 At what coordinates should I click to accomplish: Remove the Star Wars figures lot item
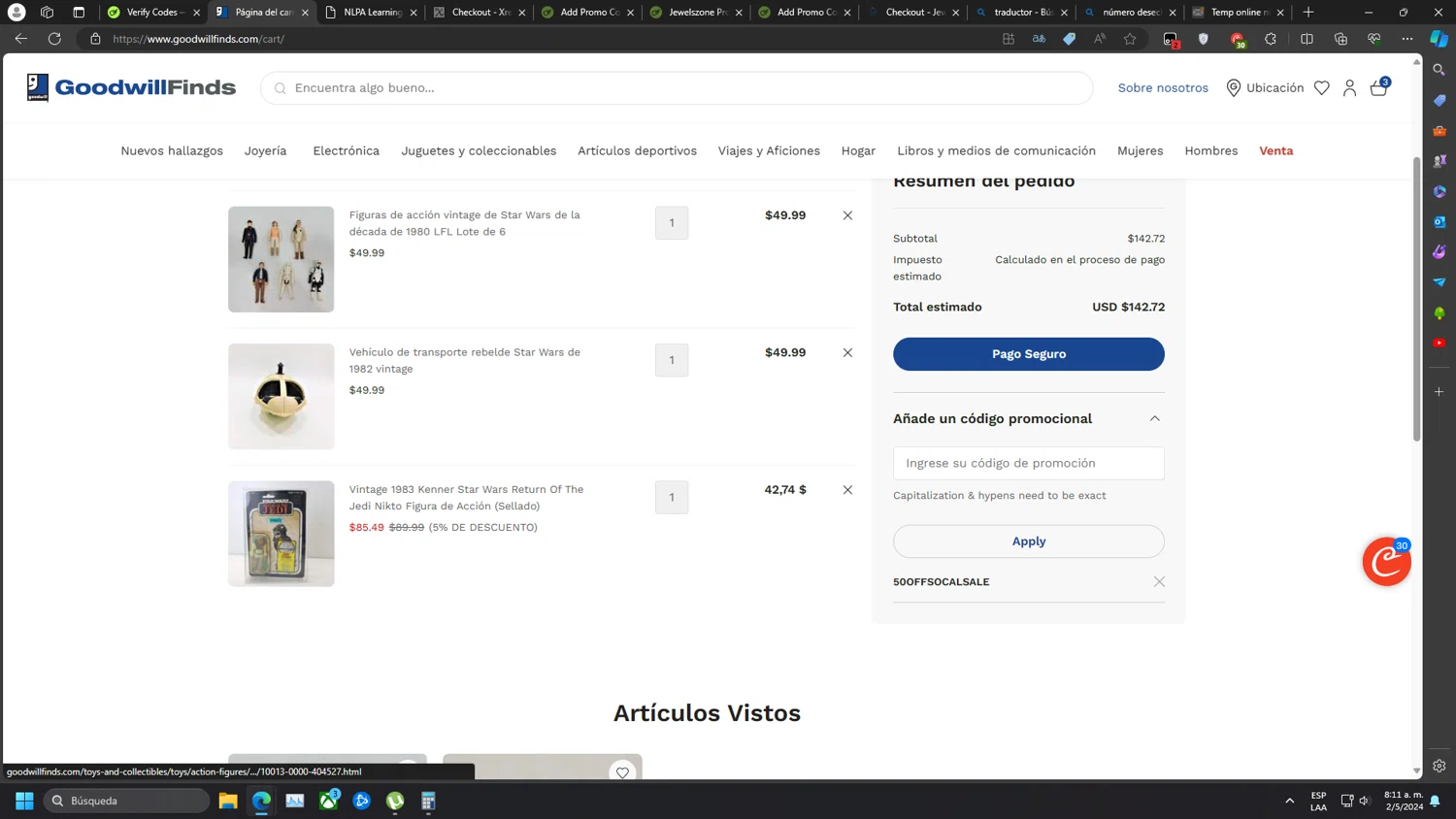(x=847, y=215)
